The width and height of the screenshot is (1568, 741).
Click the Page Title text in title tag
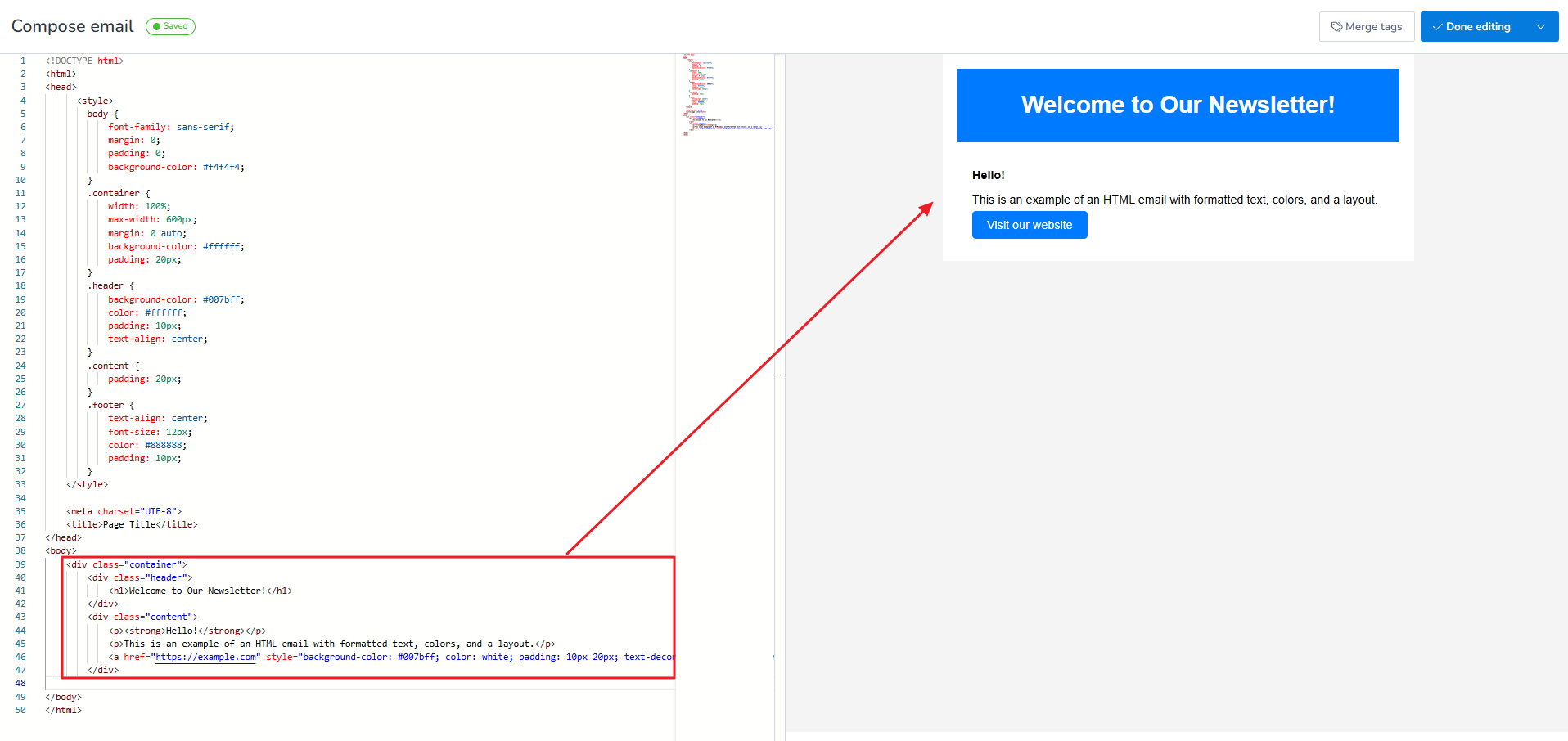(129, 524)
